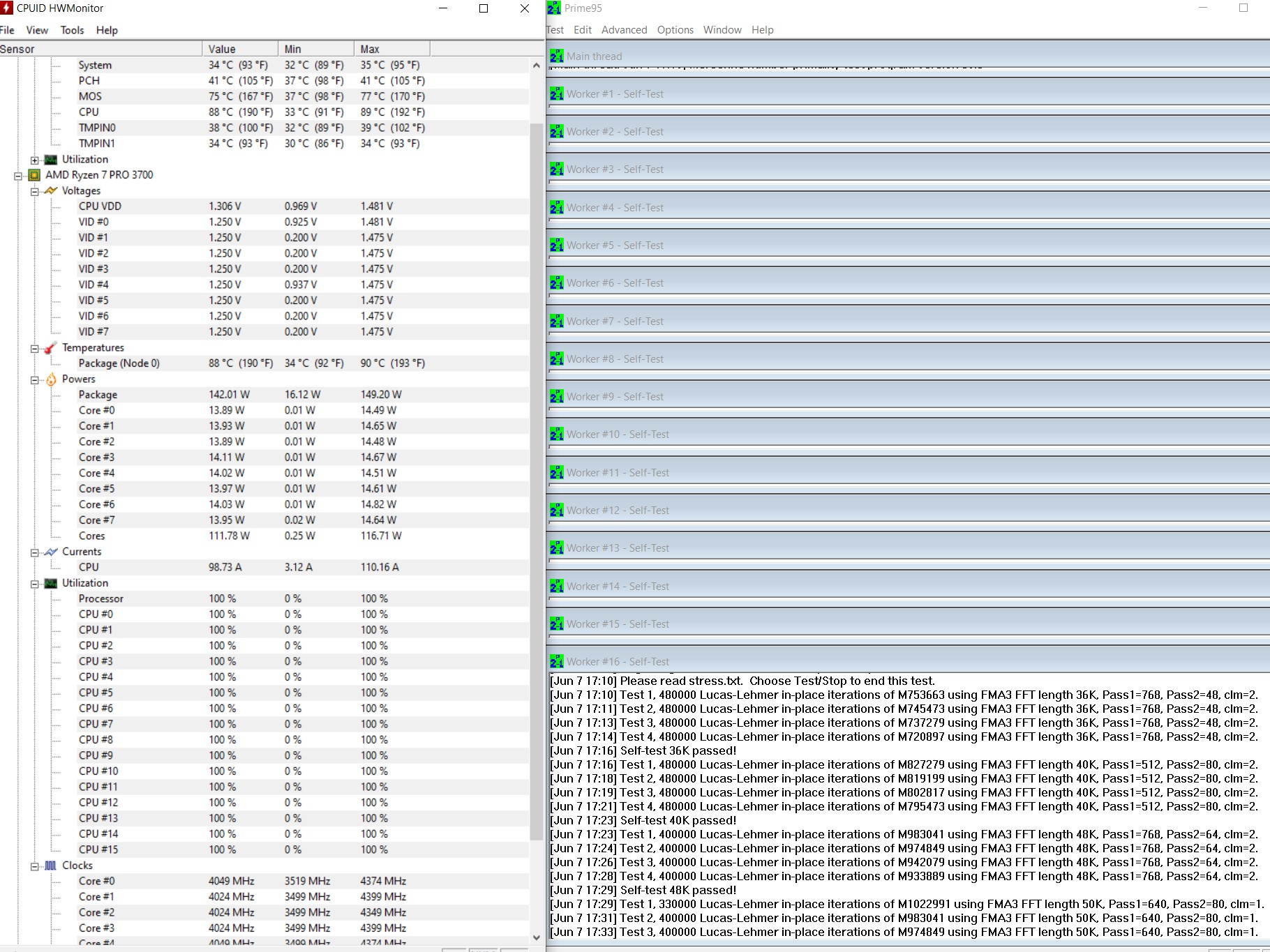
Task: Click the Max column header
Action: click(x=392, y=49)
